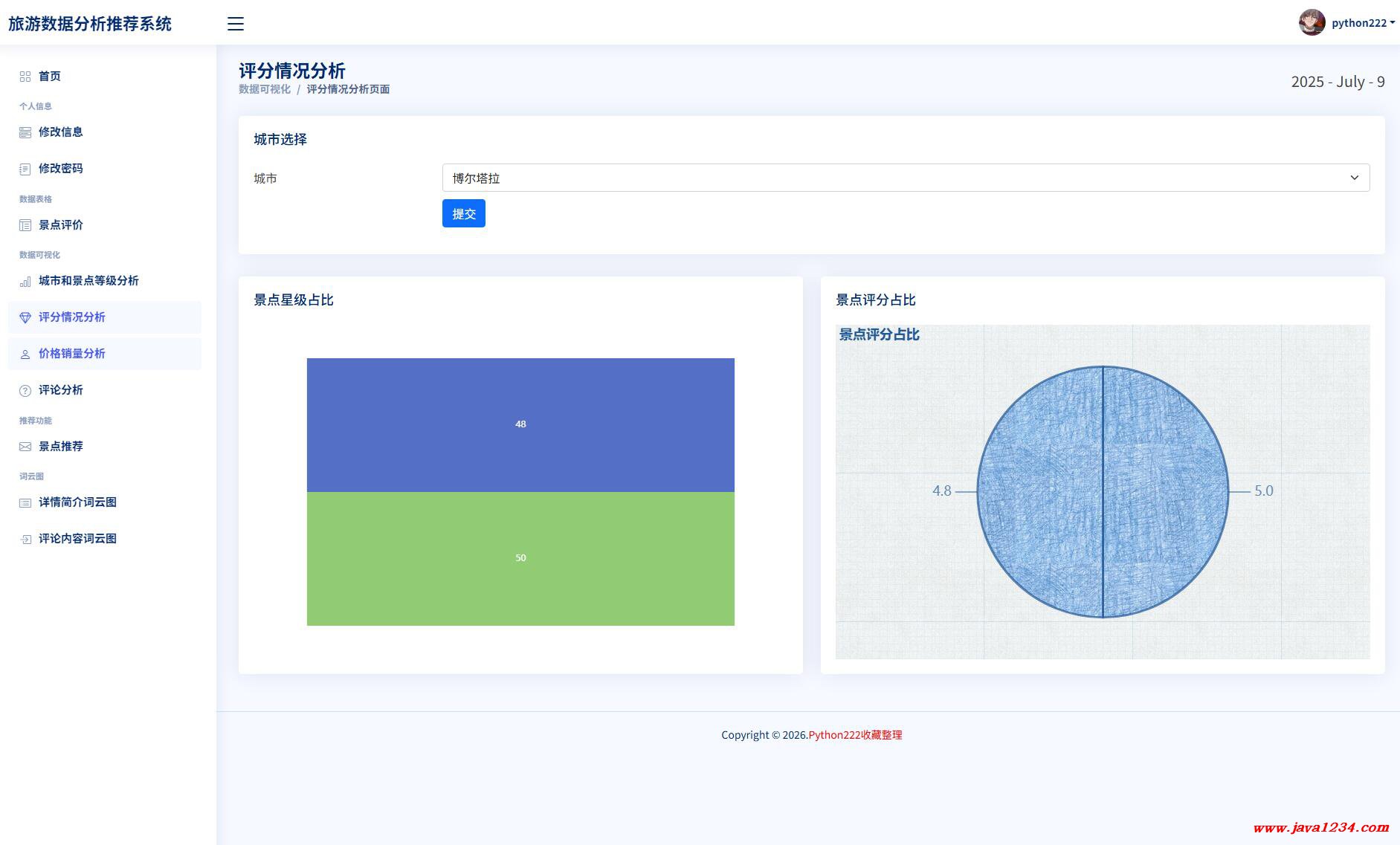Click the 数据可视化 breadcrumb link
The image size is (1400, 845).
point(265,89)
